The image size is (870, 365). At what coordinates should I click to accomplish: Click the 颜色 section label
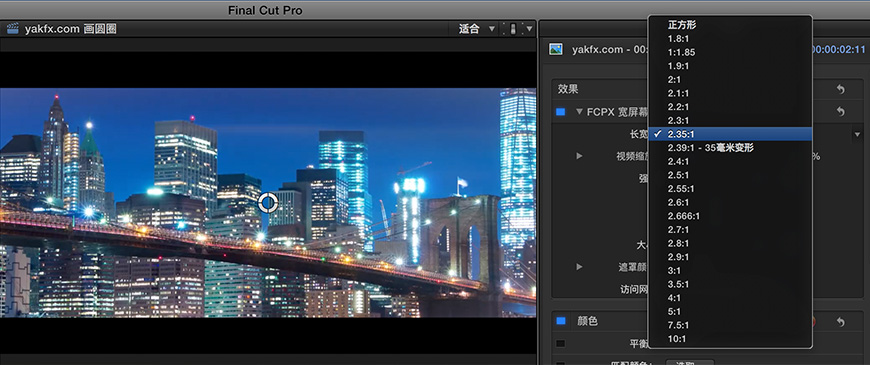[x=588, y=321]
